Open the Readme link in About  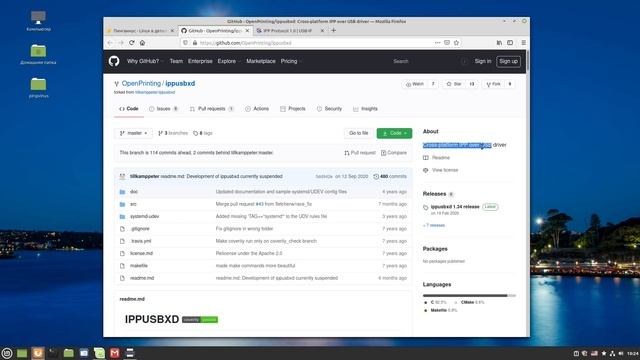pos(436,158)
